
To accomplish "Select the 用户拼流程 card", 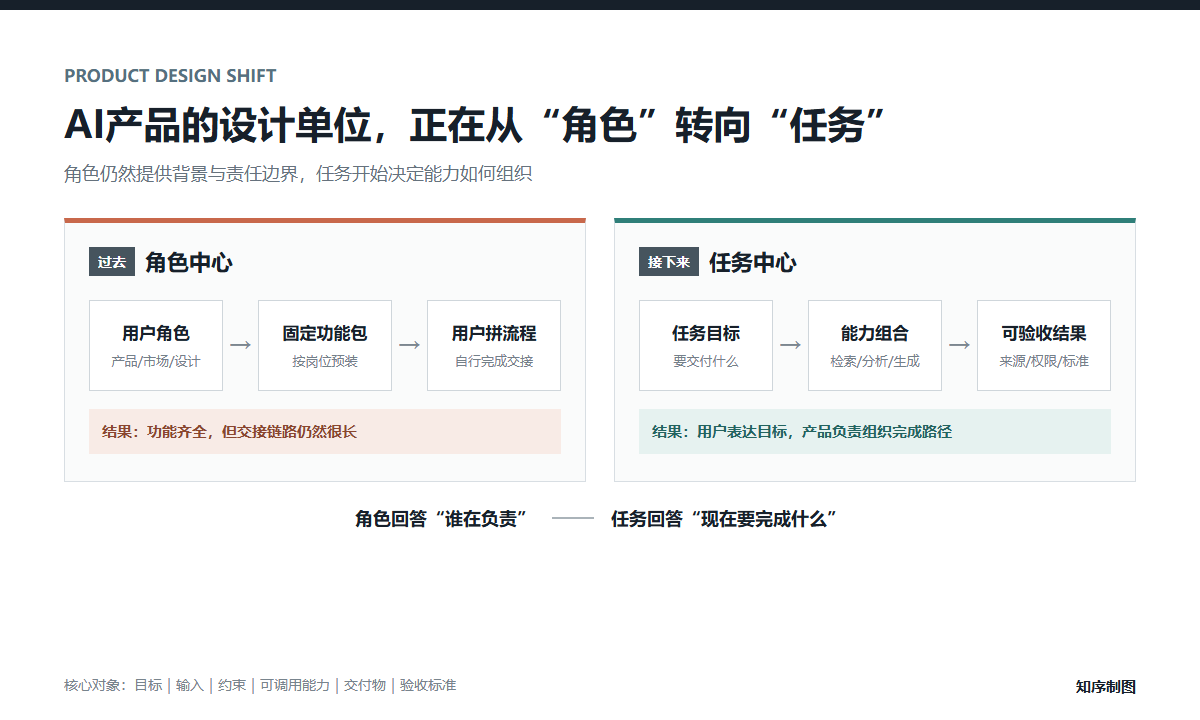I will (494, 345).
